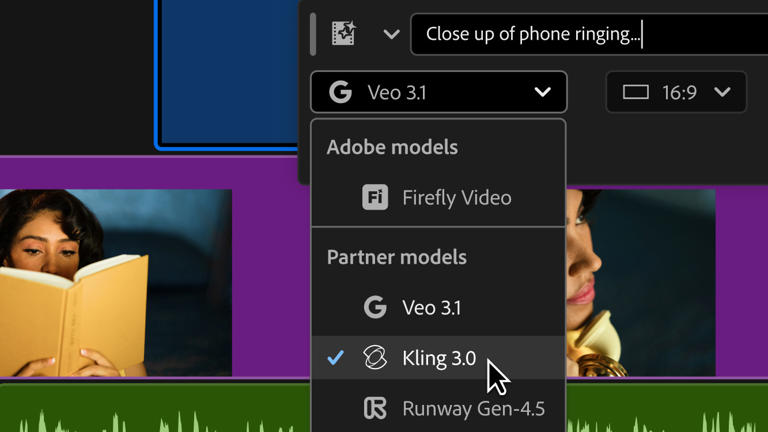Image resolution: width=768 pixels, height=432 pixels.
Task: Choose Runway Gen-4.5 model
Action: click(439, 408)
